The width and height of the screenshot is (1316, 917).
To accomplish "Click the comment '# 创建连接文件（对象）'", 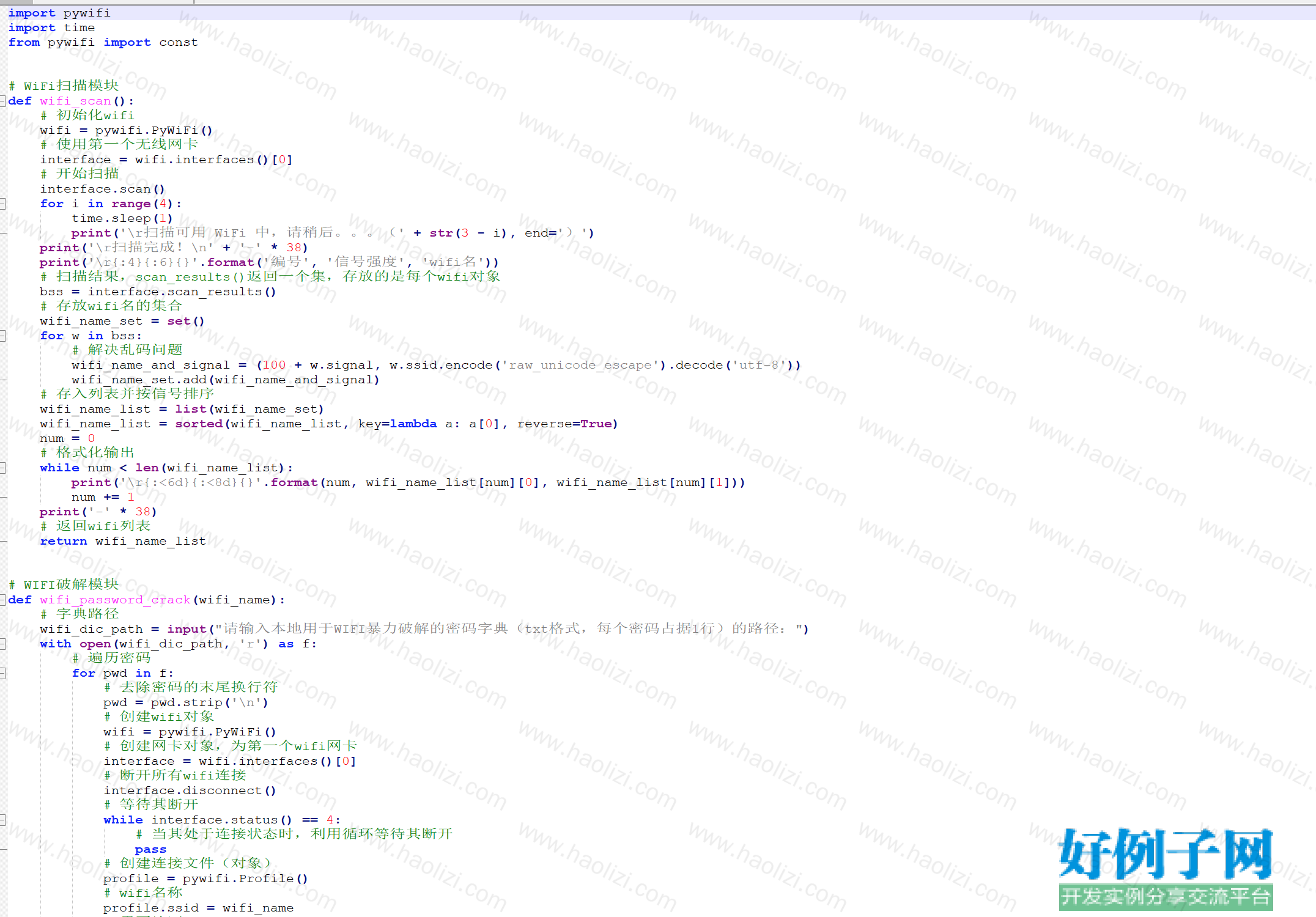I will coord(187,864).
